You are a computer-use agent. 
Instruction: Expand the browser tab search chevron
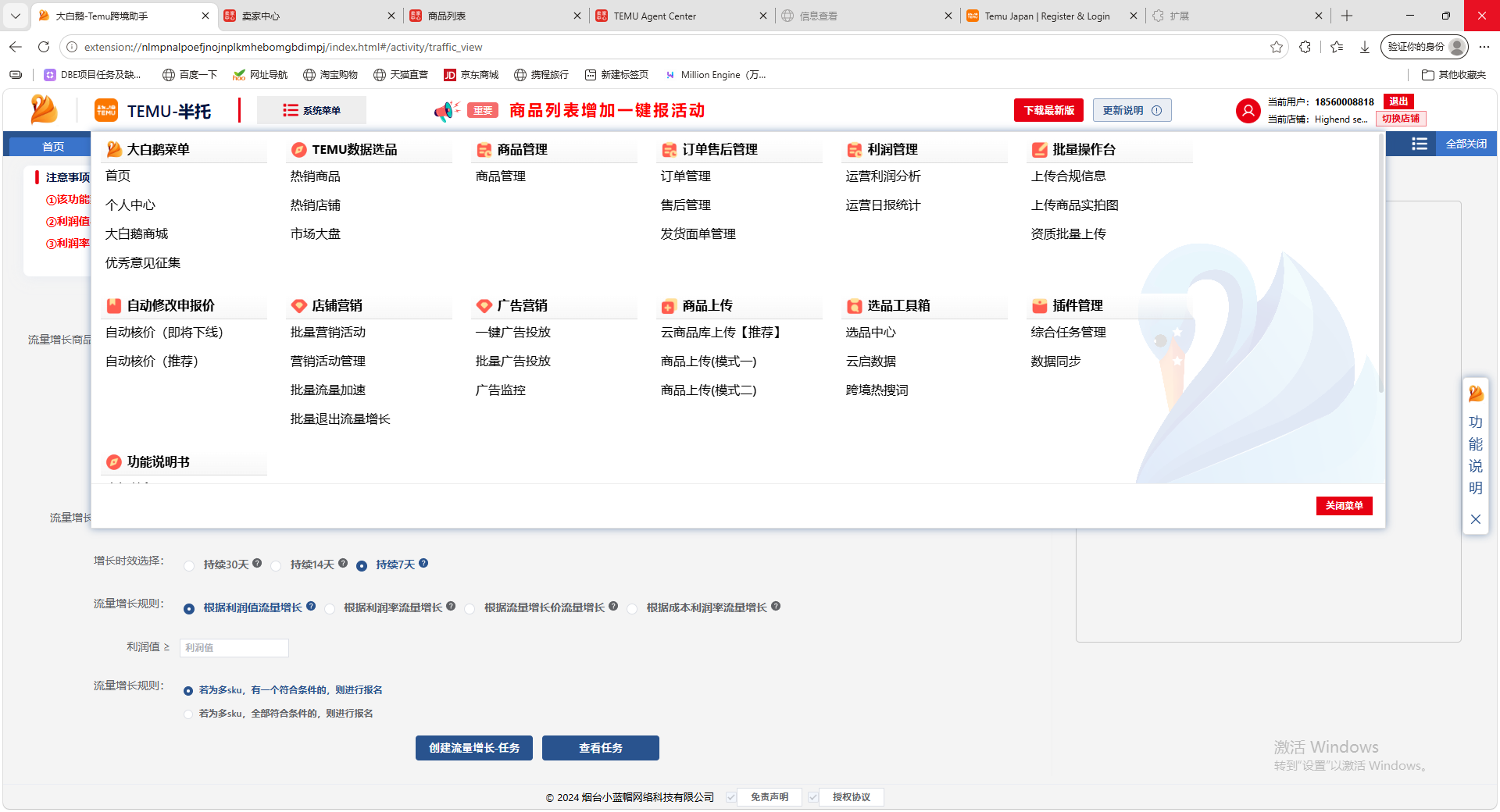[16, 16]
